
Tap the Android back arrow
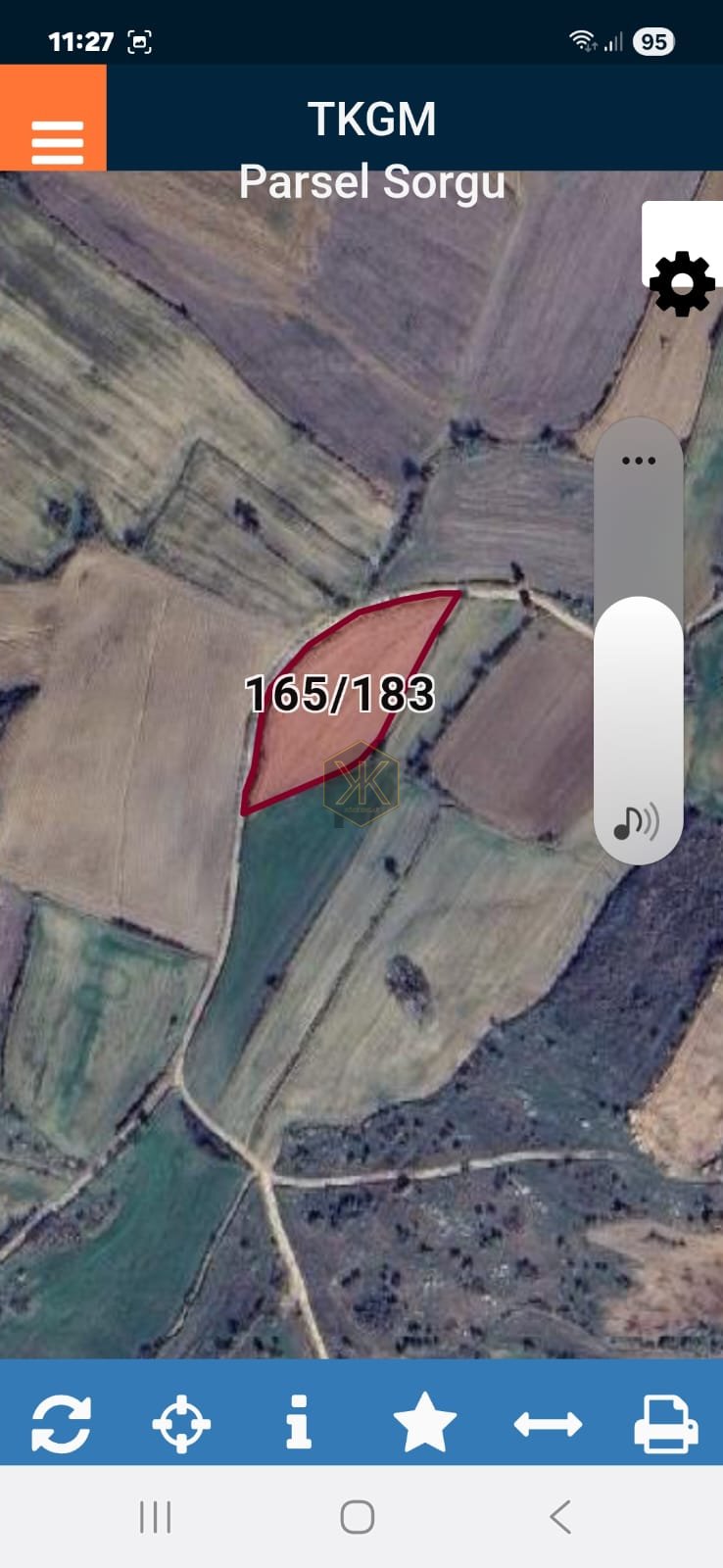[560, 1517]
